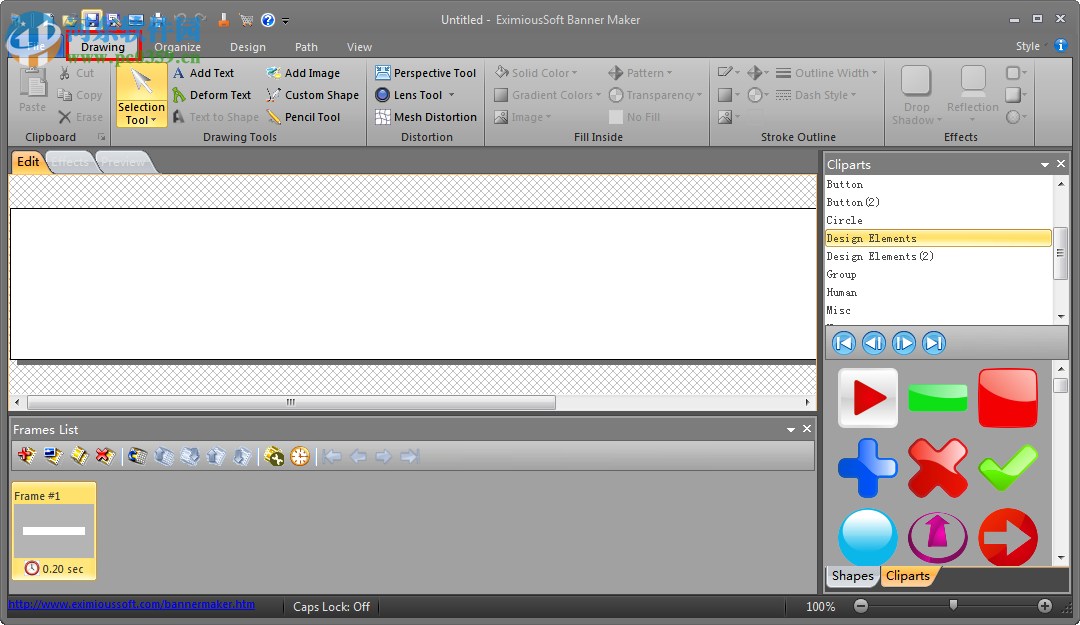Select the green checkmark clipart
Screen dimensions: 1080x625
(x=1008, y=467)
